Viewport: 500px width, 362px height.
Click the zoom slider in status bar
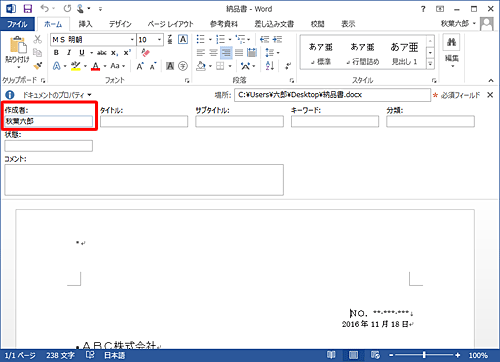coord(424,355)
